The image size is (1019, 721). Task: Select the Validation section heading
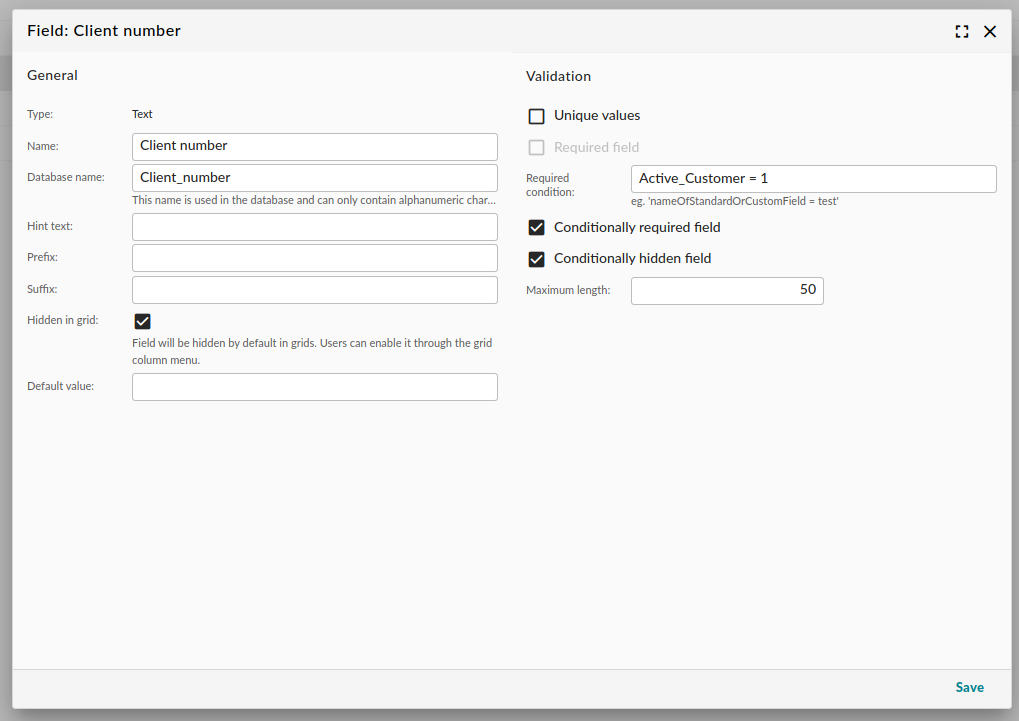tap(558, 77)
